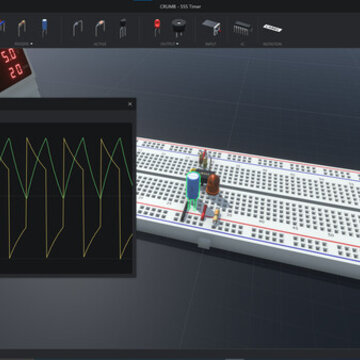
Task: Select the red LED output component
Action: click(x=157, y=27)
